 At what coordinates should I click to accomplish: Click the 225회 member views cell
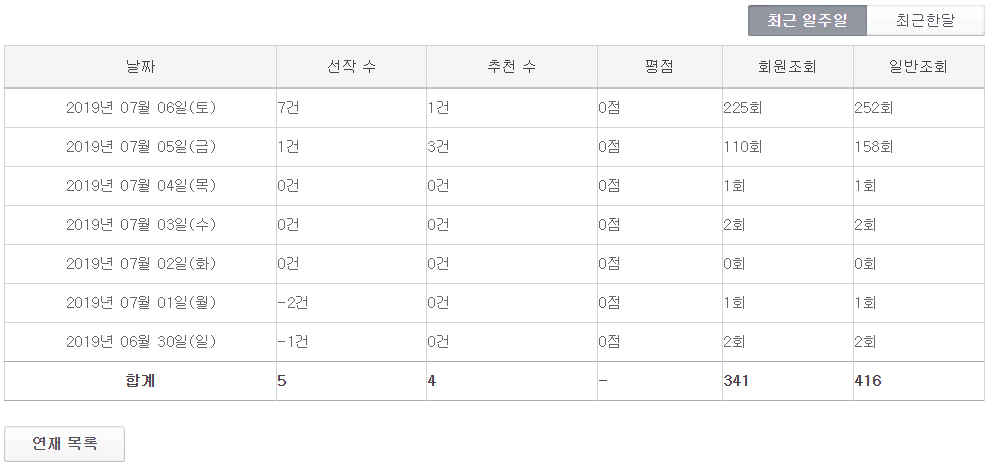(743, 108)
